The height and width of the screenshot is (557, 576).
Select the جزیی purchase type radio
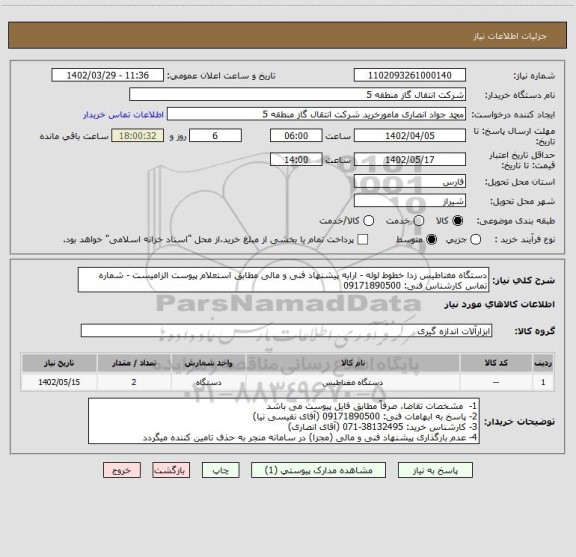(475, 240)
